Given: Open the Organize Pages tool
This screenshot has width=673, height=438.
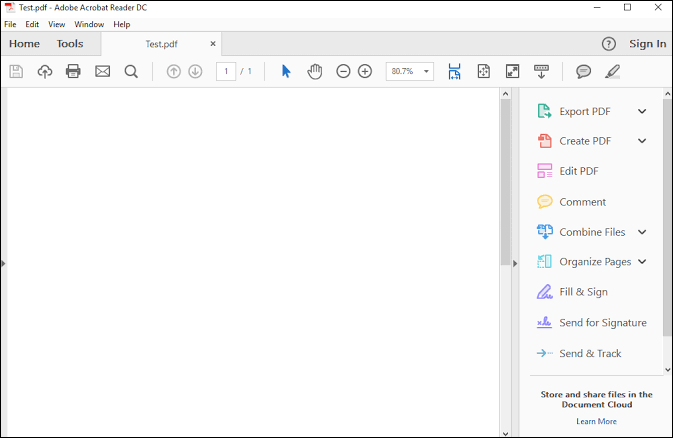Looking at the screenshot, I should coord(584,262).
